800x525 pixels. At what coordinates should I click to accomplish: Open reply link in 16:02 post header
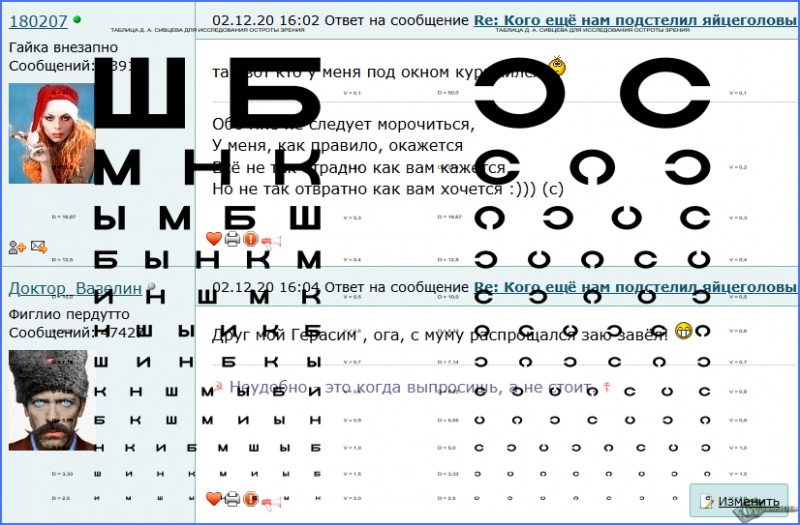tap(635, 20)
